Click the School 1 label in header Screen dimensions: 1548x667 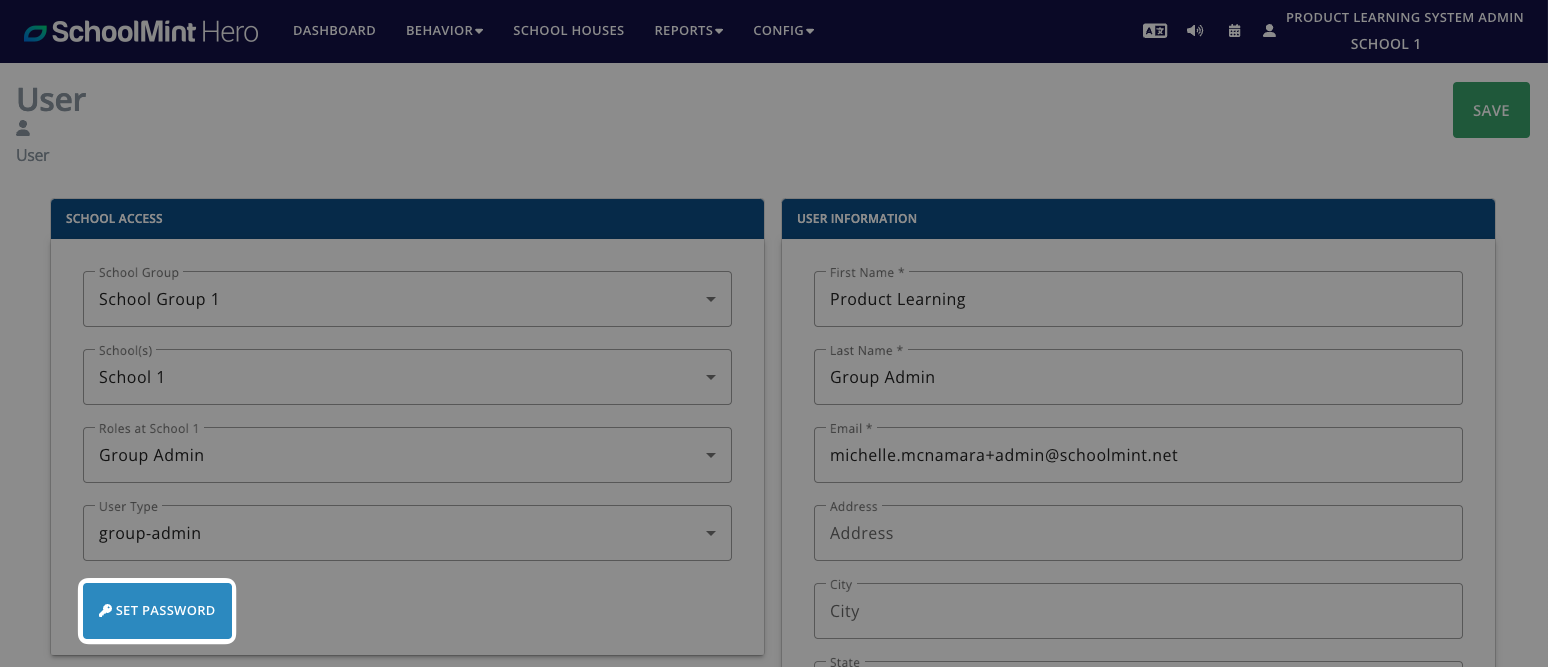(x=1385, y=44)
